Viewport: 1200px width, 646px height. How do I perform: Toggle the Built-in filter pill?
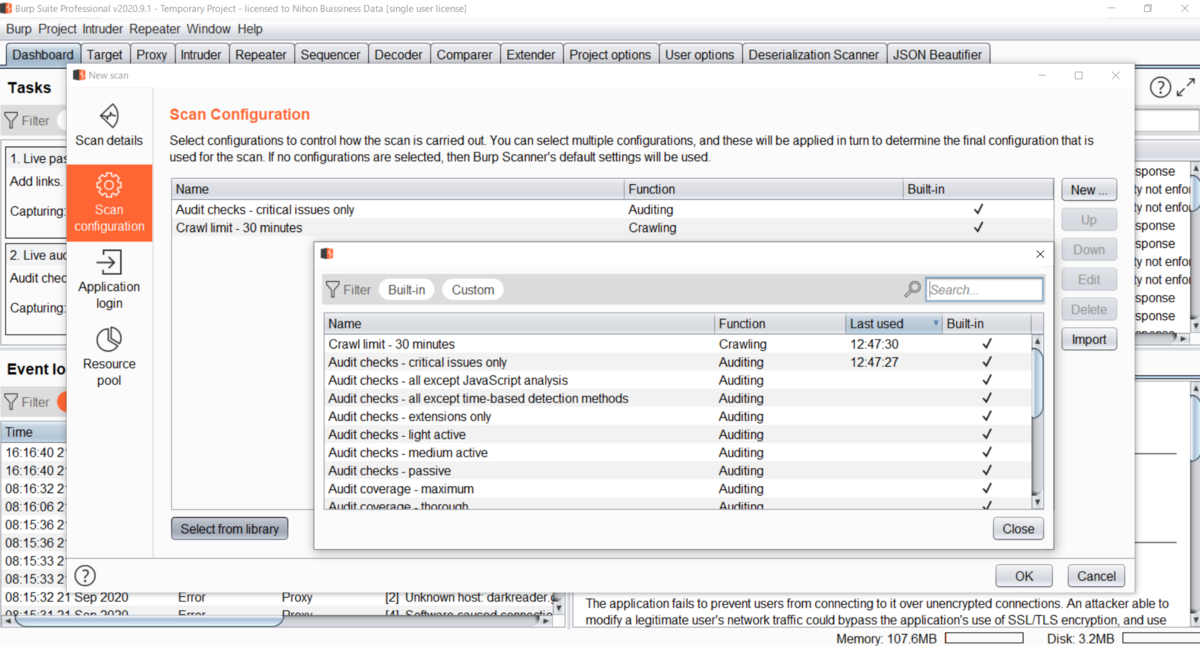point(406,290)
